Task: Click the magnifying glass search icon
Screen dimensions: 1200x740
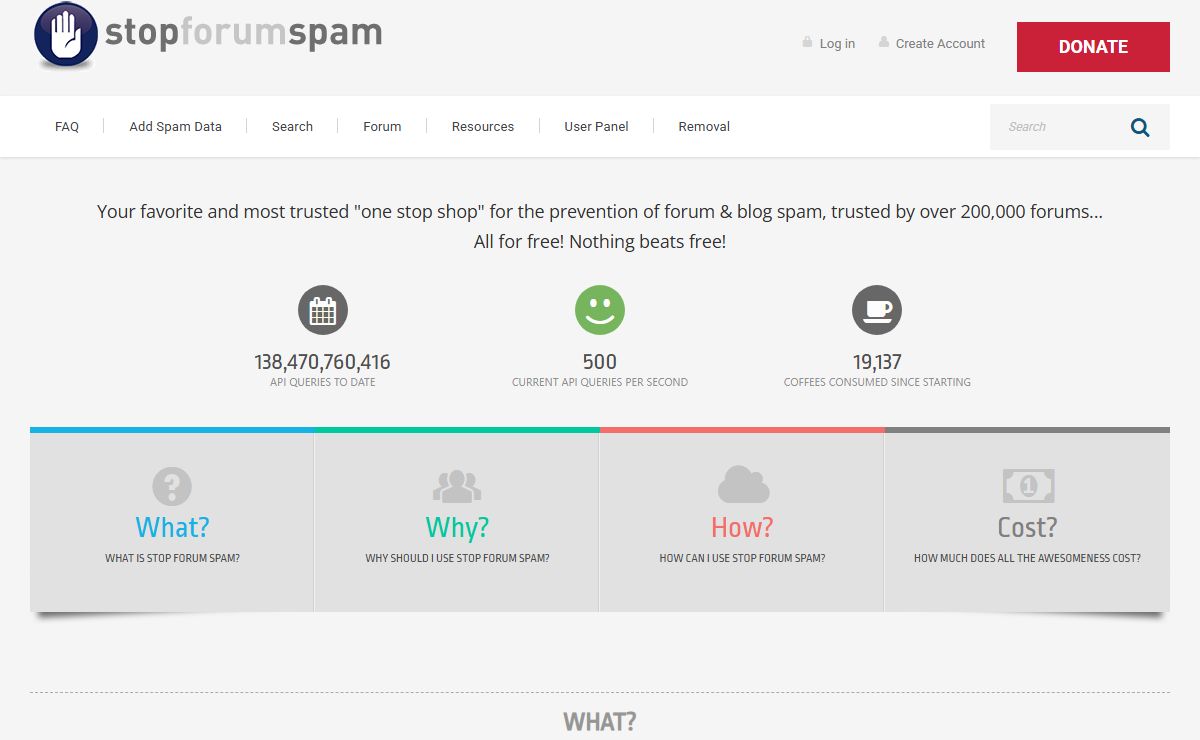Action: [x=1140, y=127]
